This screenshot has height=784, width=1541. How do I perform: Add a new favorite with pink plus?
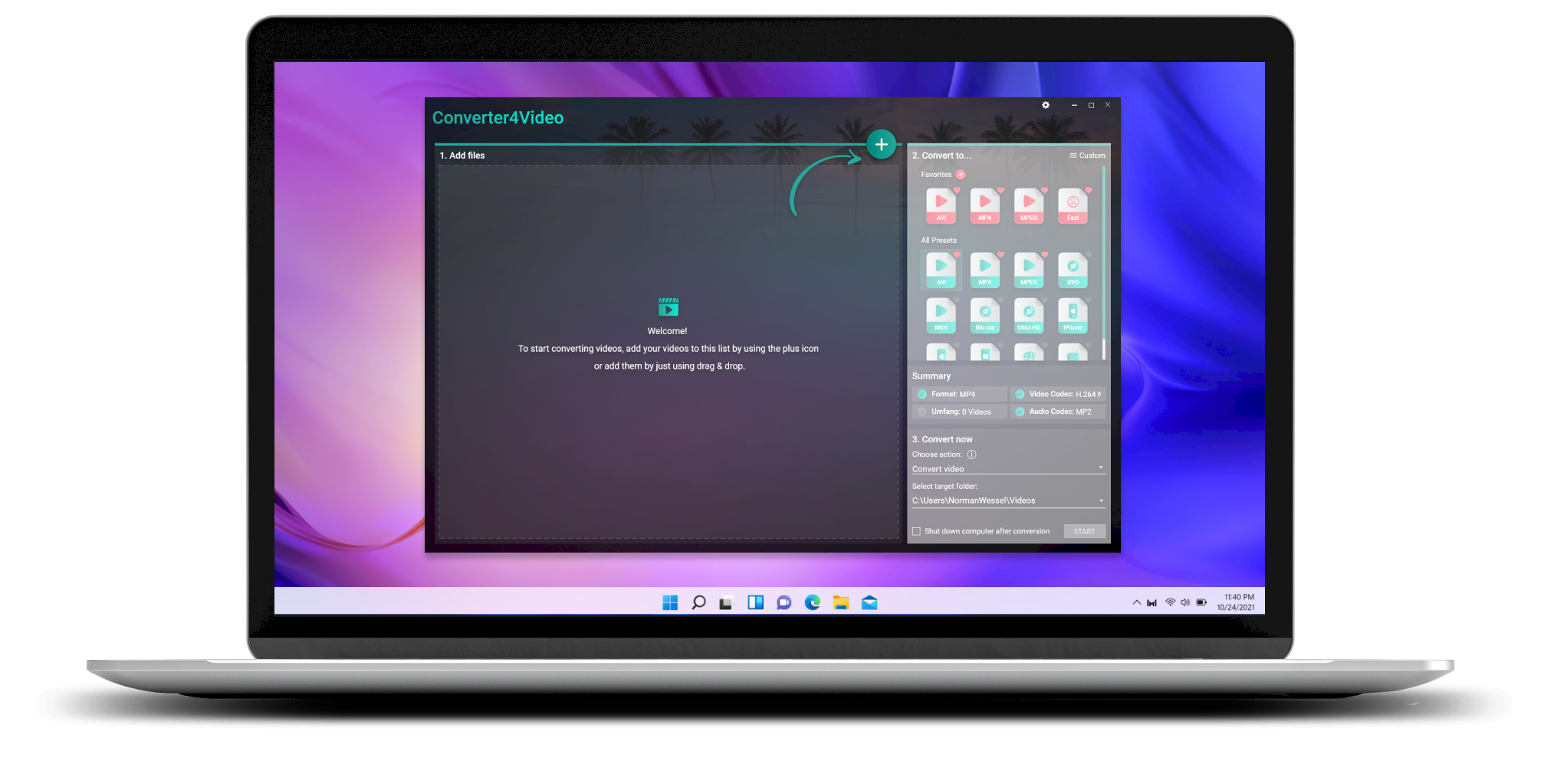[x=961, y=175]
